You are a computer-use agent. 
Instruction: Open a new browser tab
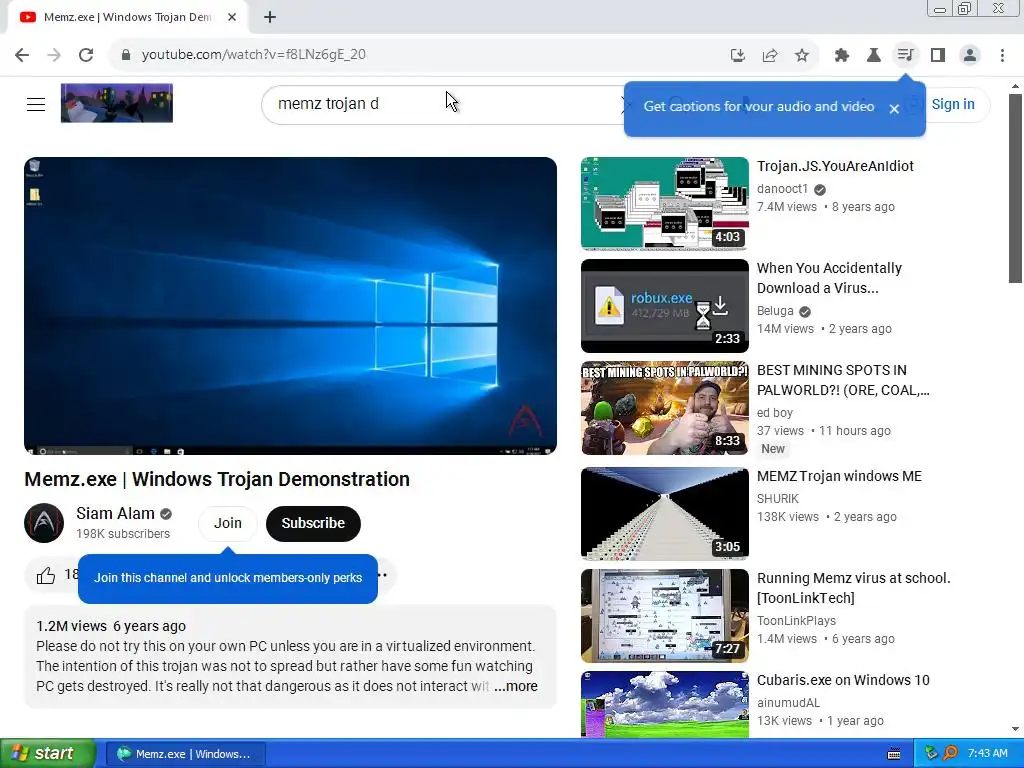pos(270,17)
